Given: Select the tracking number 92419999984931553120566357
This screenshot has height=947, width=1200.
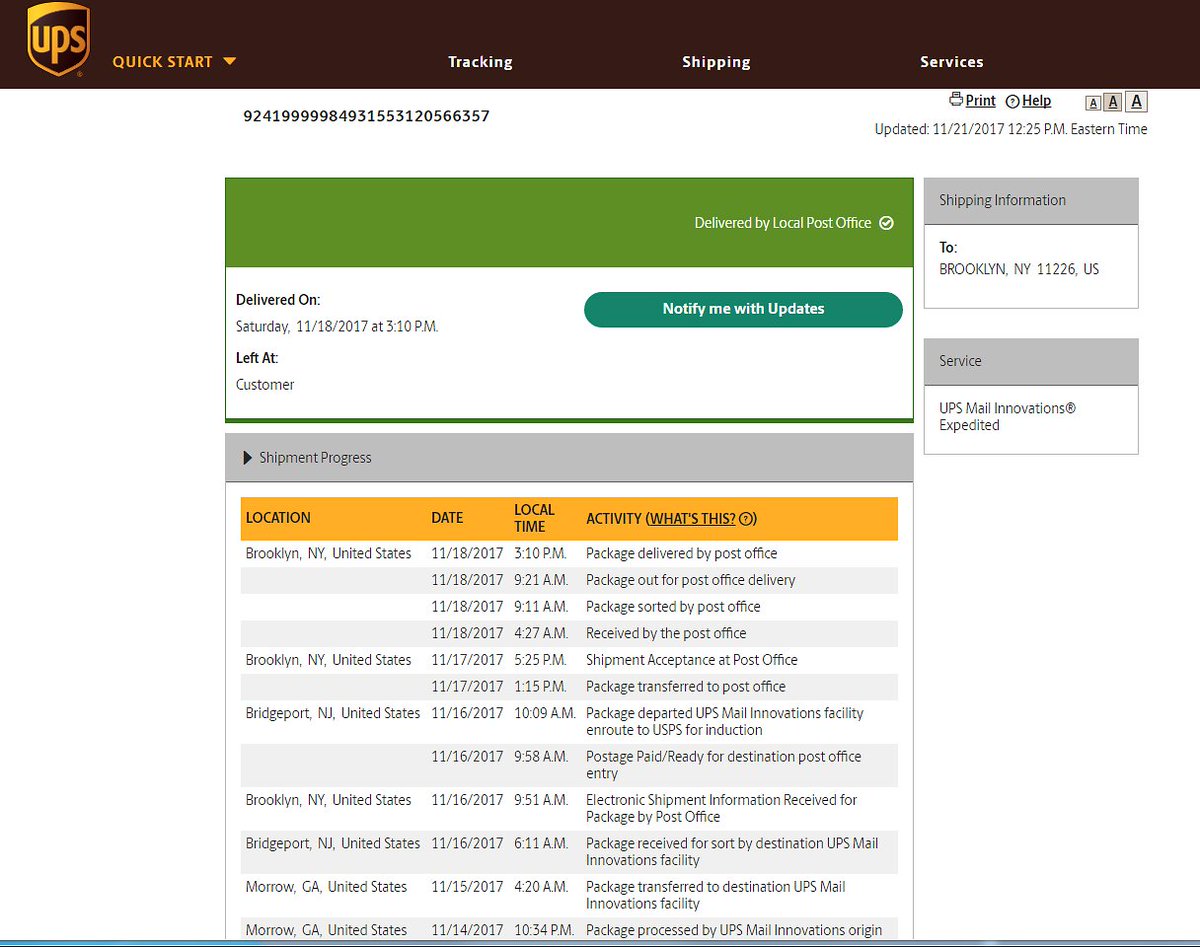Looking at the screenshot, I should pyautogui.click(x=366, y=116).
